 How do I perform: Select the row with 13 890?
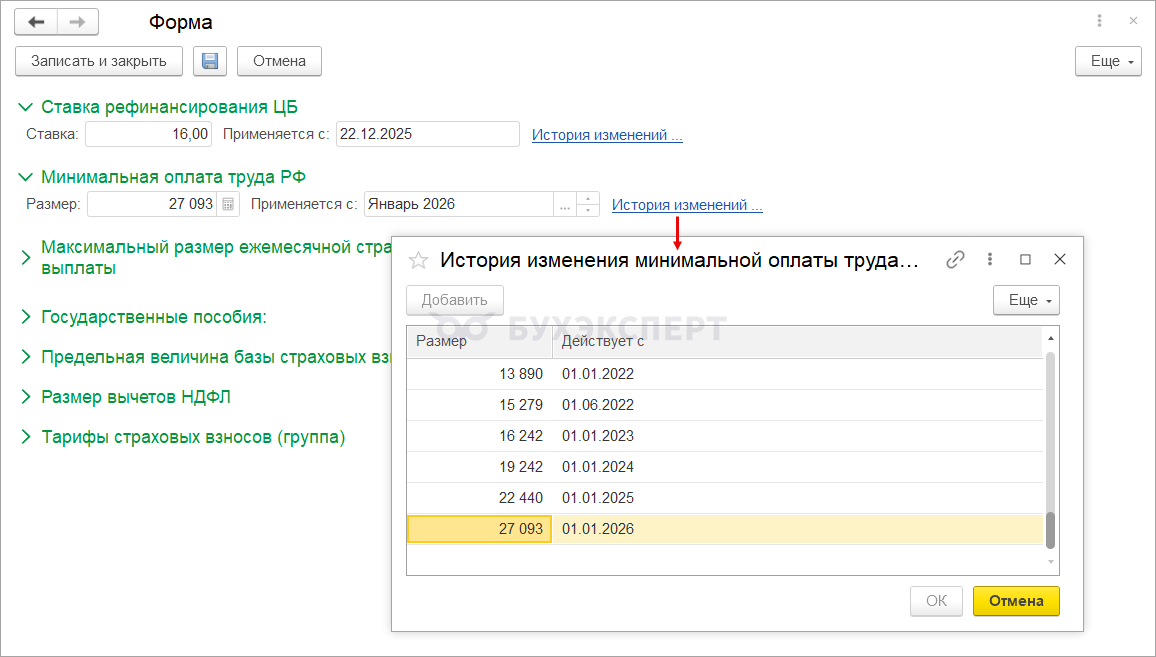pos(725,374)
